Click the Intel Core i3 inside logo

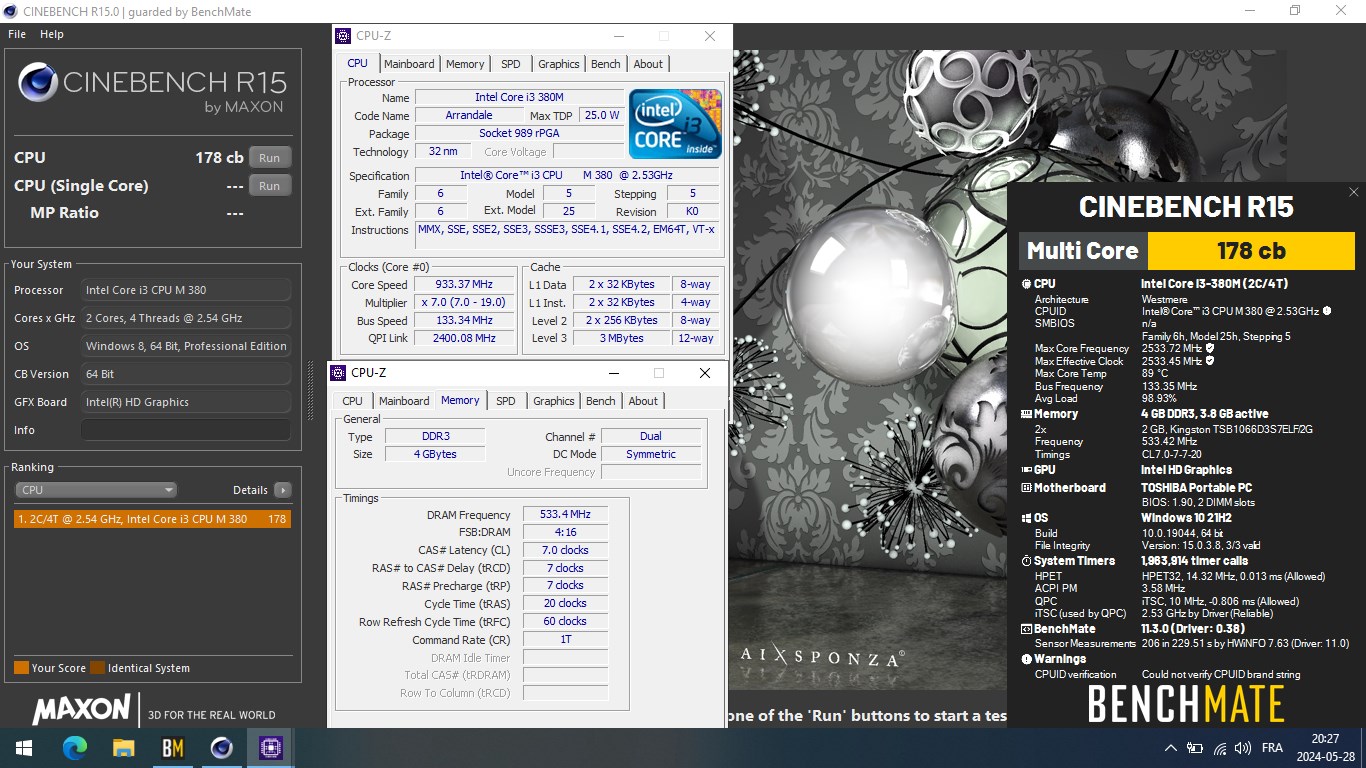pos(675,123)
